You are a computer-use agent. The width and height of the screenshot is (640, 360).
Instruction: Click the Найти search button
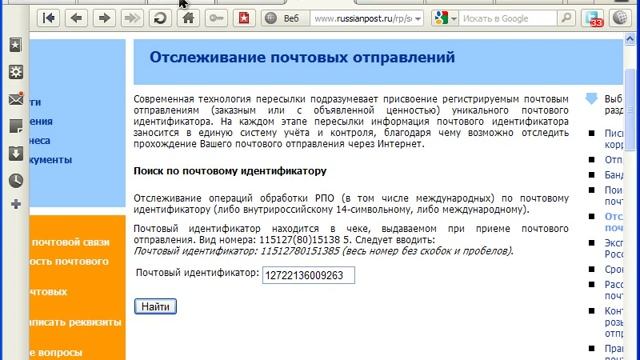[155, 307]
